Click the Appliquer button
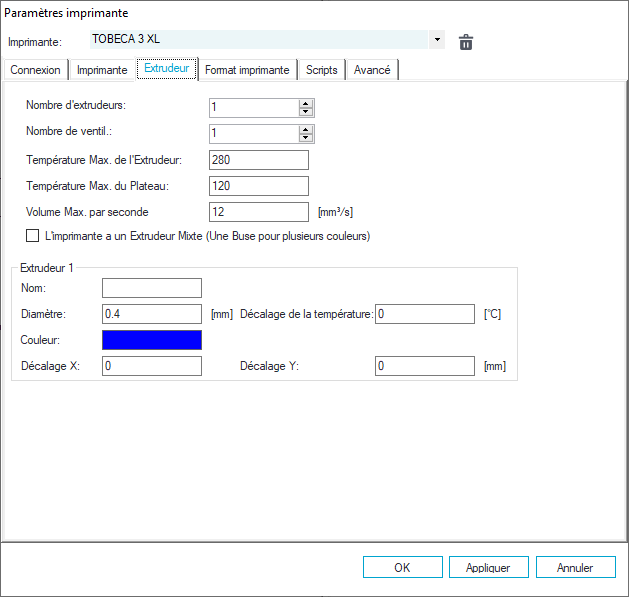The image size is (629, 597). (488, 567)
